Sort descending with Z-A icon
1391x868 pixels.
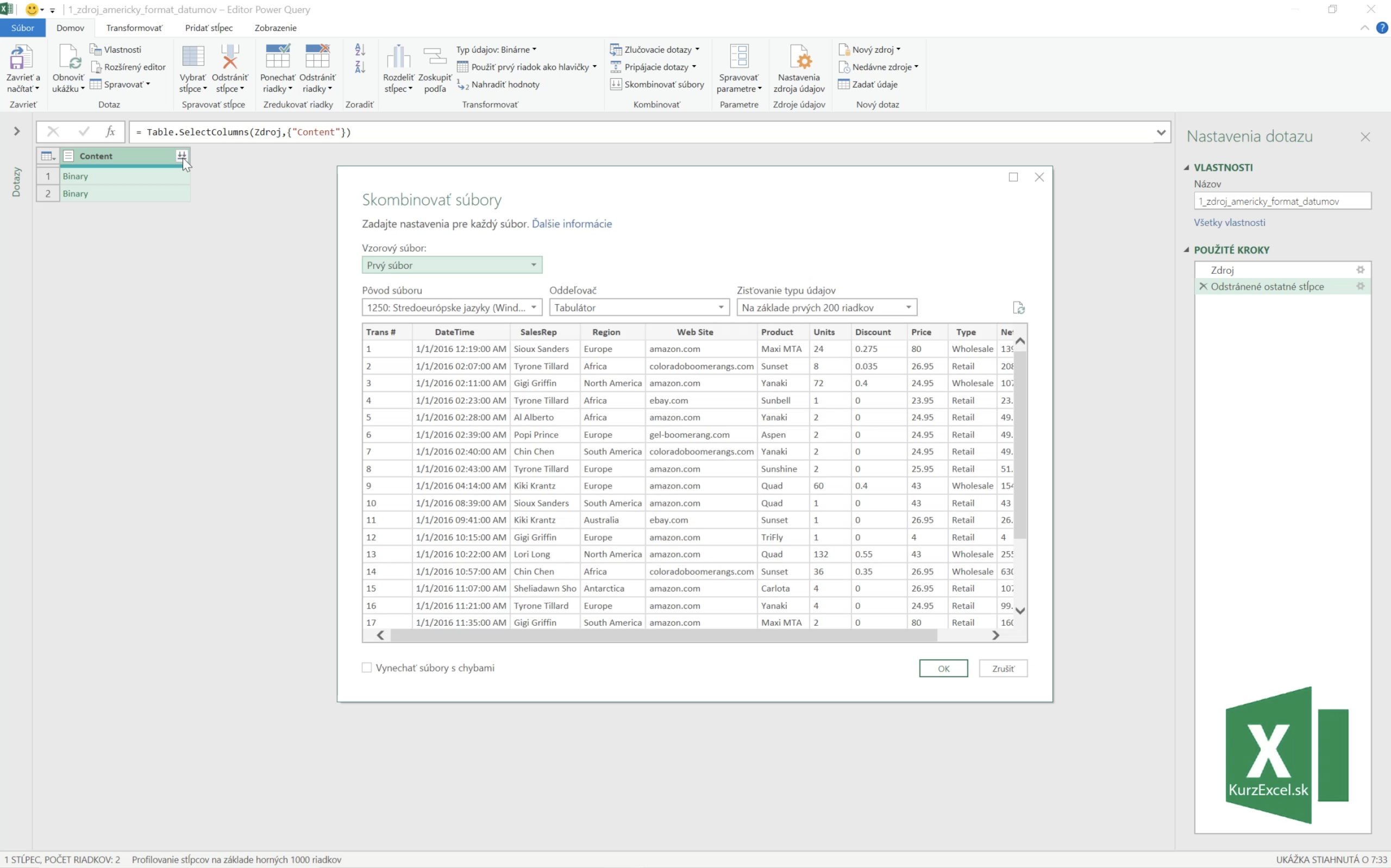pyautogui.click(x=360, y=67)
